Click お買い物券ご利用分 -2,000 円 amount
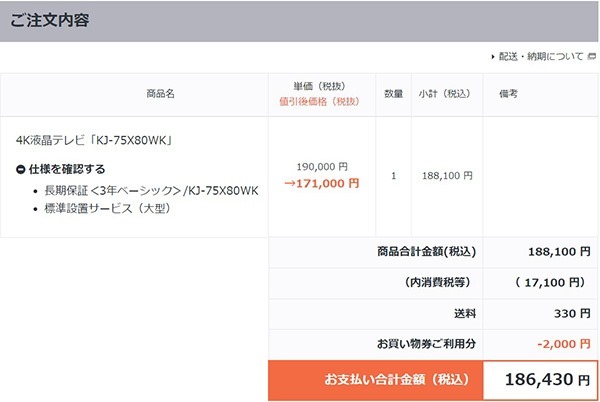This screenshot has height=402, width=600. pos(562,344)
